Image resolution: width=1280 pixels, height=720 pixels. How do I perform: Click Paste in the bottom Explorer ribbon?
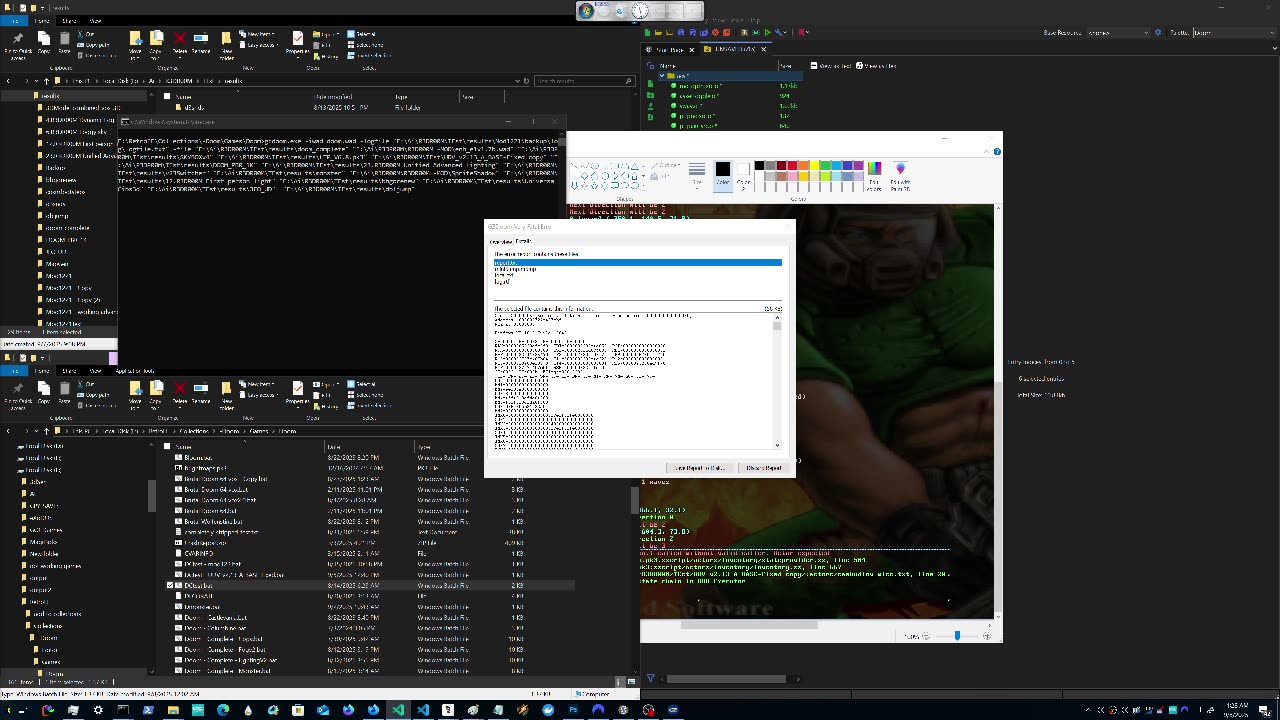pyautogui.click(x=64, y=394)
